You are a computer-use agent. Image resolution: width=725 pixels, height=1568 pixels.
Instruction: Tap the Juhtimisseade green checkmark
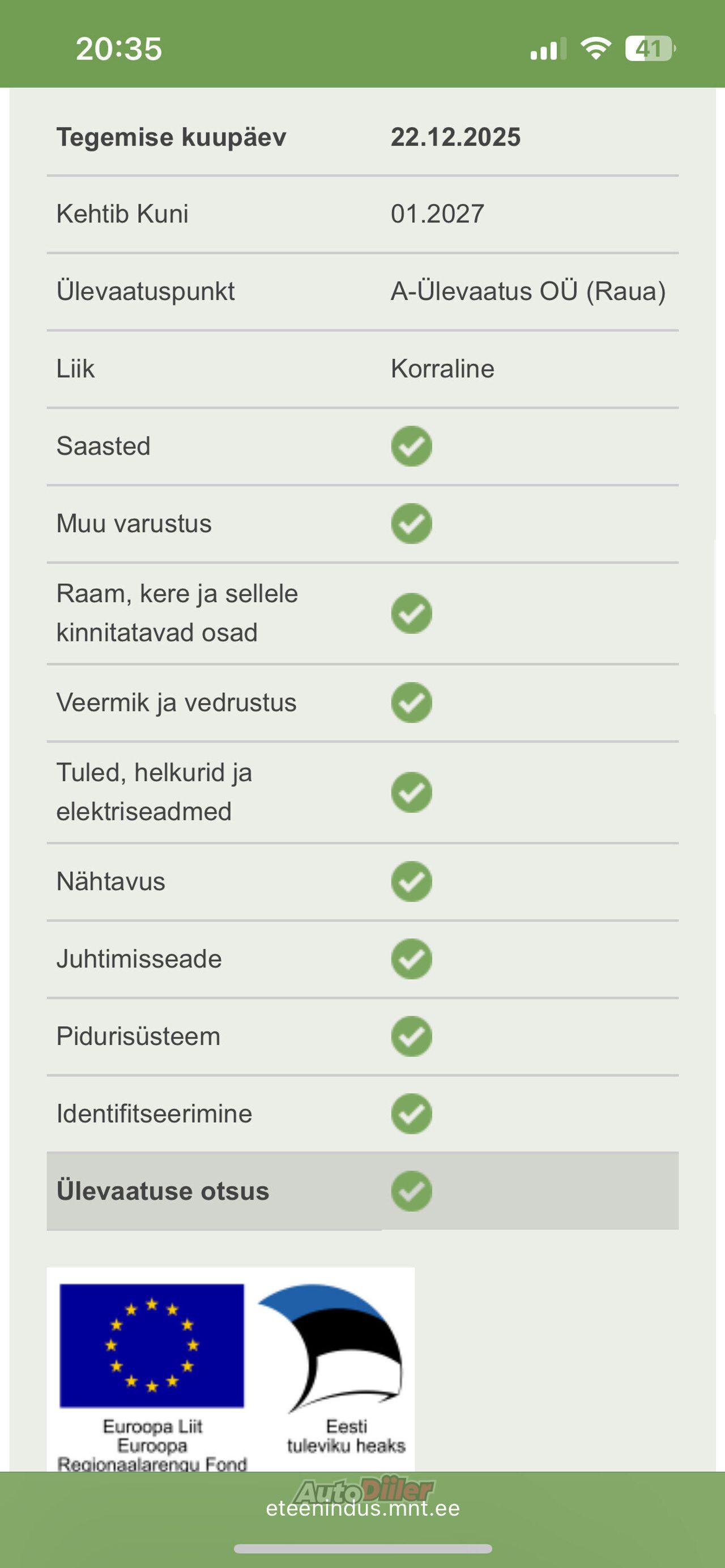pos(411,959)
